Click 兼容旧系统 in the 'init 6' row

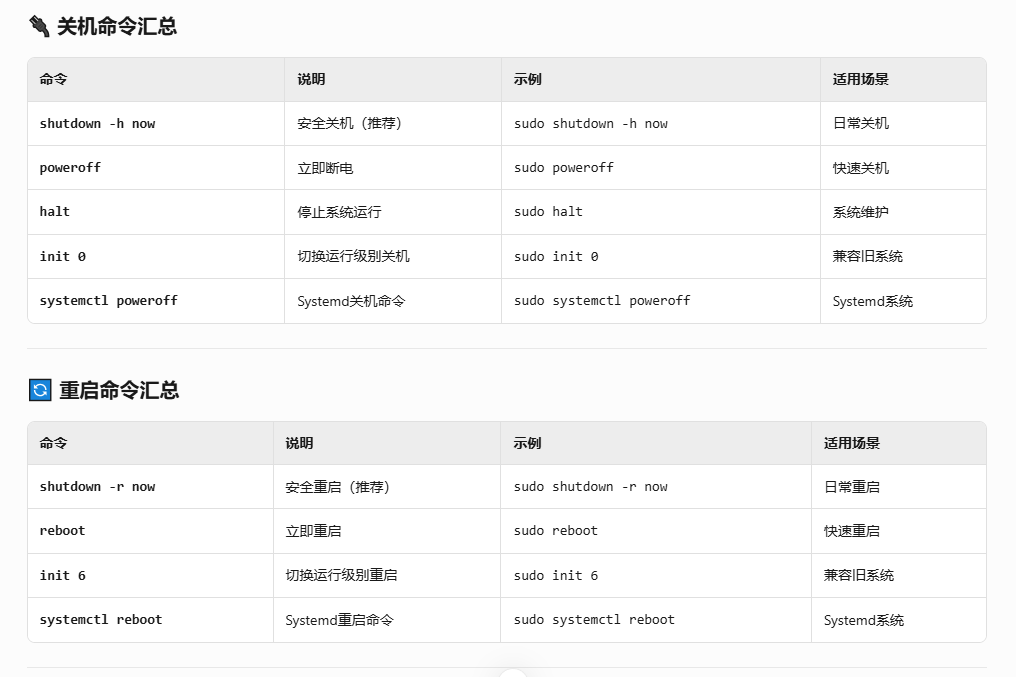coord(859,575)
